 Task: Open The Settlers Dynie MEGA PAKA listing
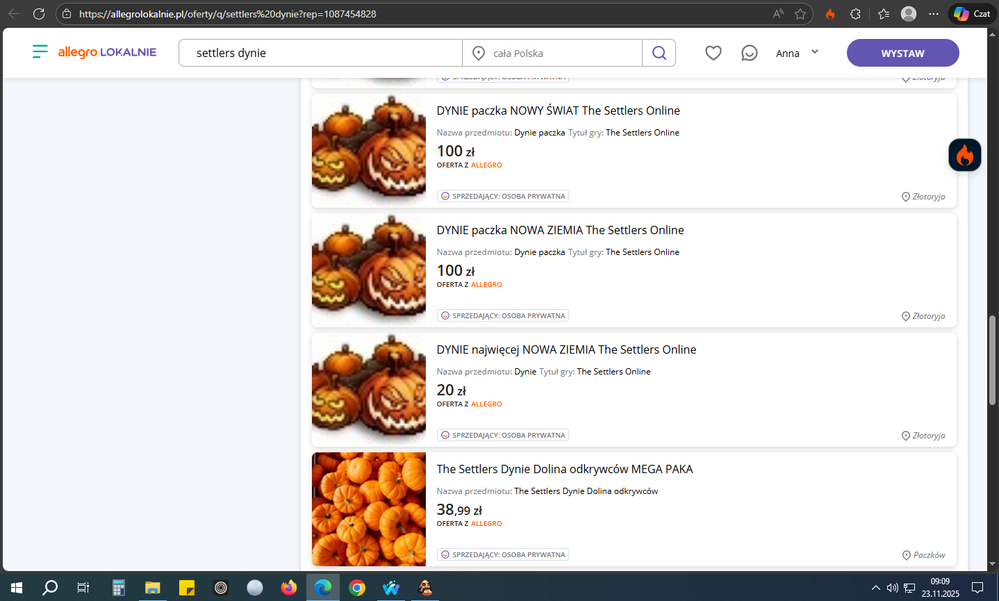pos(564,469)
